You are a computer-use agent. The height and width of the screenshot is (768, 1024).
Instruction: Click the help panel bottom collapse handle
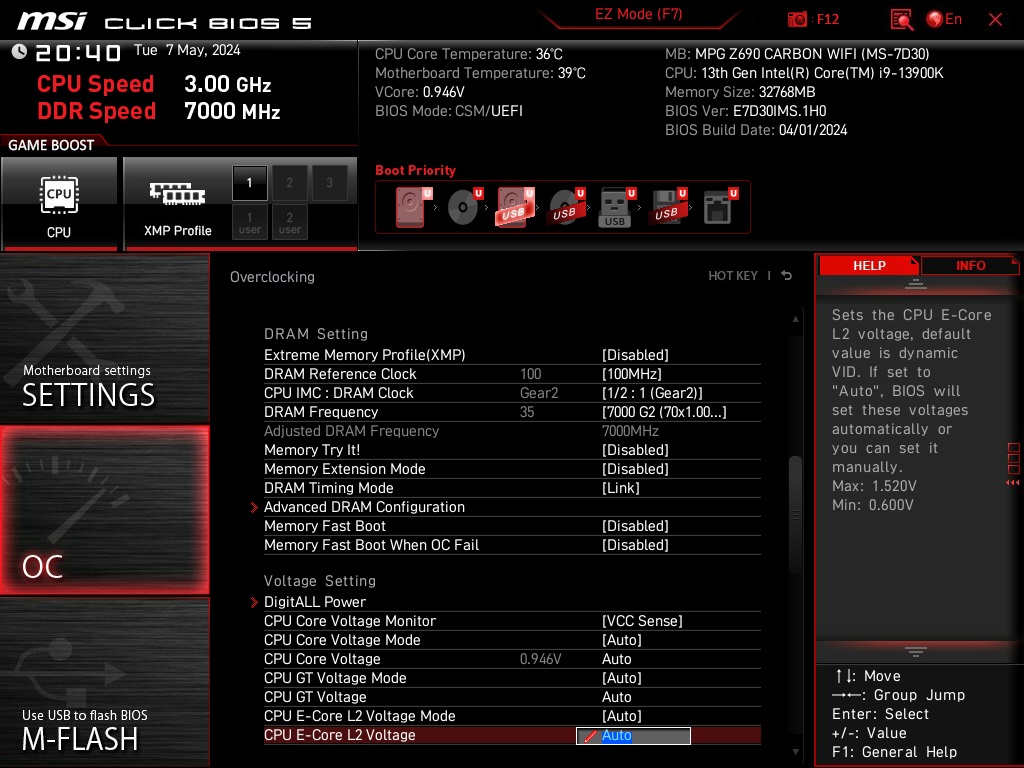916,651
